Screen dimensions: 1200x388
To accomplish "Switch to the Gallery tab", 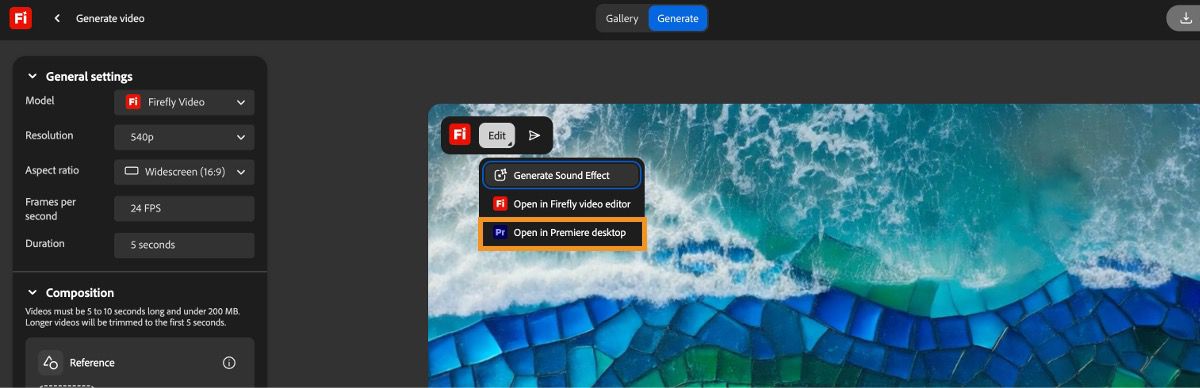I will coord(622,18).
